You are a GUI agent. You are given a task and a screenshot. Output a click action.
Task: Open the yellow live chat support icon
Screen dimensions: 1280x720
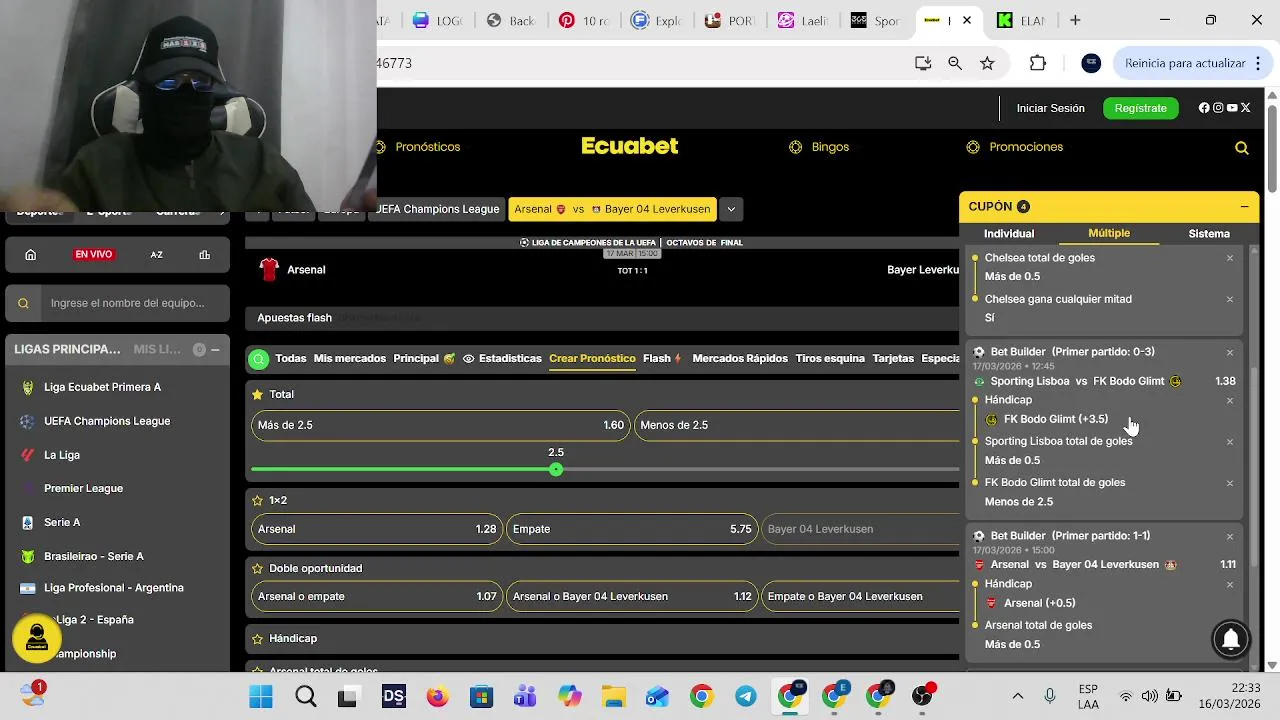coord(37,637)
